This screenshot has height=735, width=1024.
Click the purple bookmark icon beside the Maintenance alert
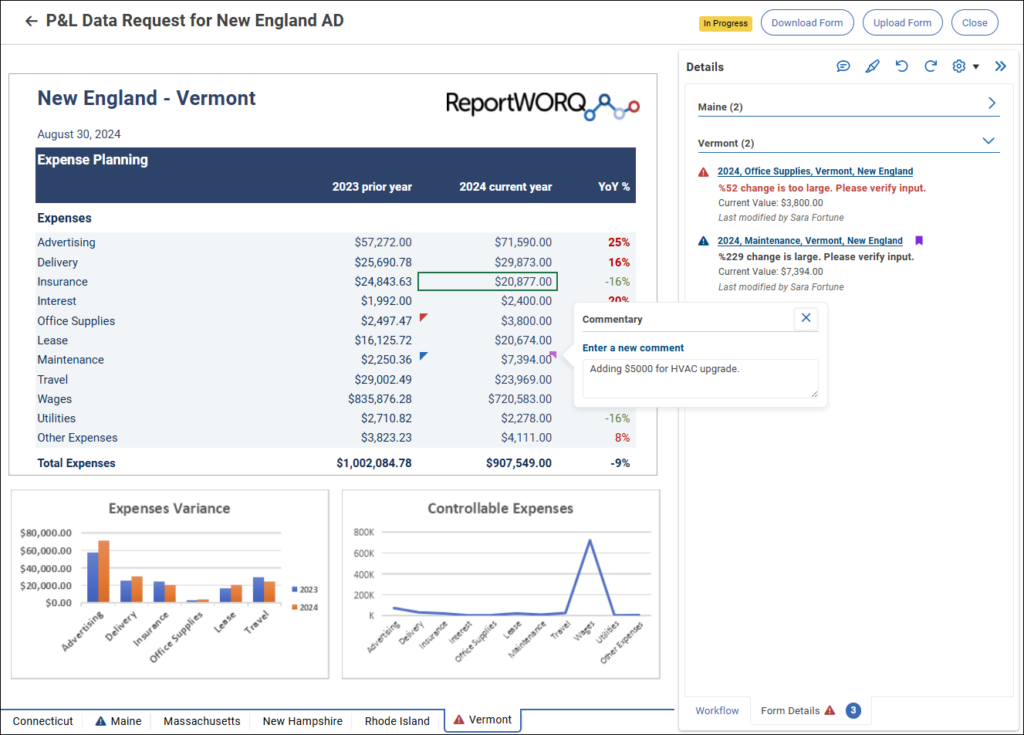tap(918, 241)
